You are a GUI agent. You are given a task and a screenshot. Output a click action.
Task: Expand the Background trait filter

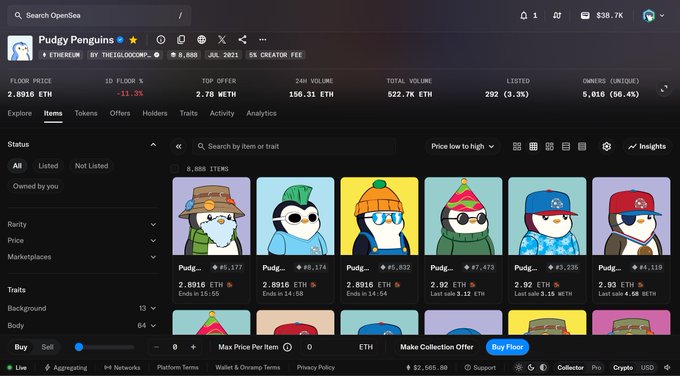[x=82, y=308]
